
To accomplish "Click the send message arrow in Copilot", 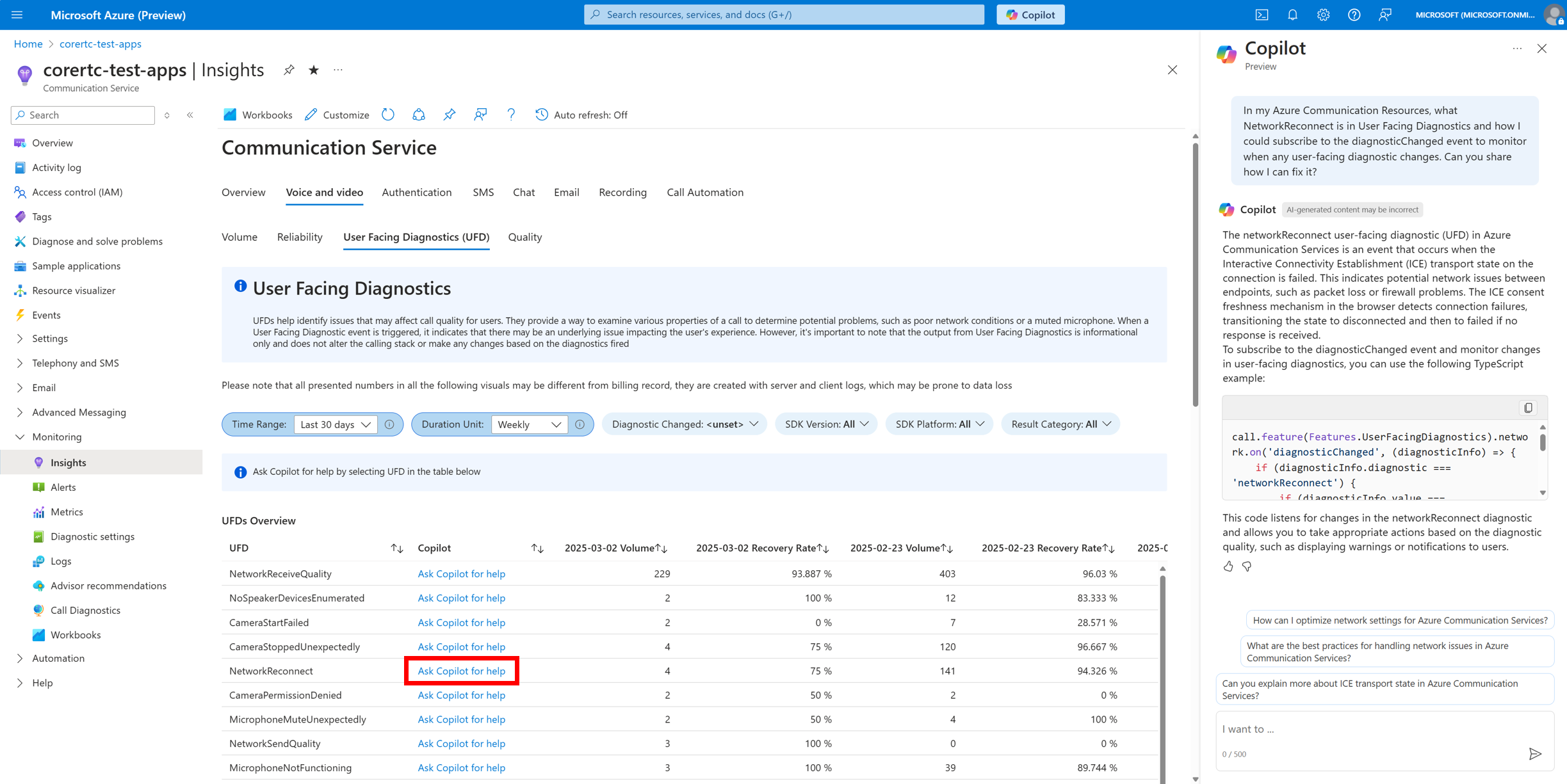I will pos(1534,753).
